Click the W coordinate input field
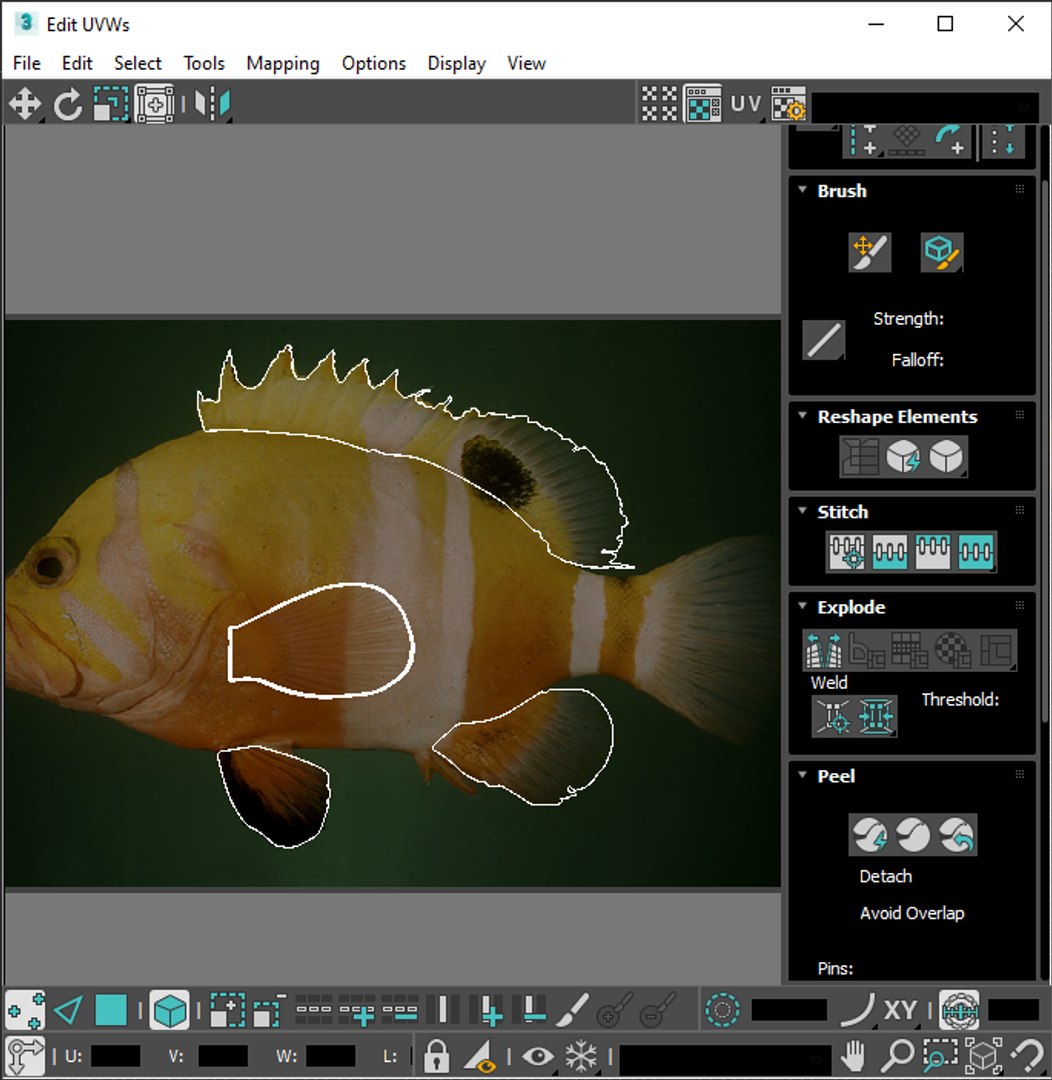 pos(330,1055)
